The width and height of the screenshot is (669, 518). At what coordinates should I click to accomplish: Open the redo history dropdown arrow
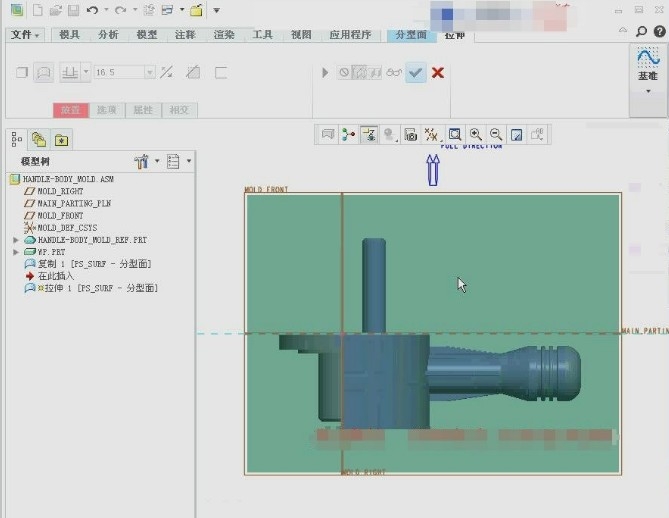pos(135,10)
